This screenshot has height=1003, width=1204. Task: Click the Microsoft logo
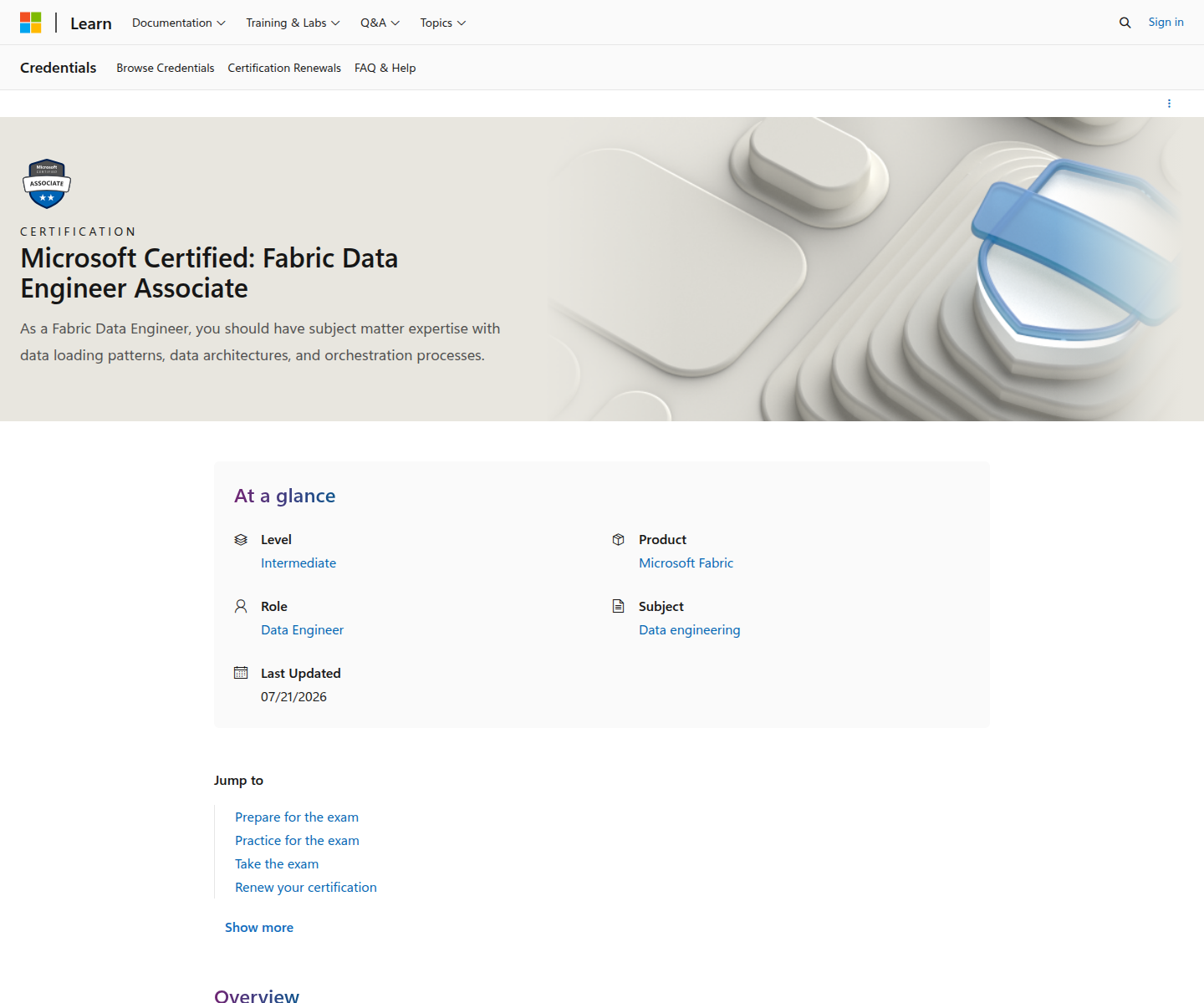(31, 23)
